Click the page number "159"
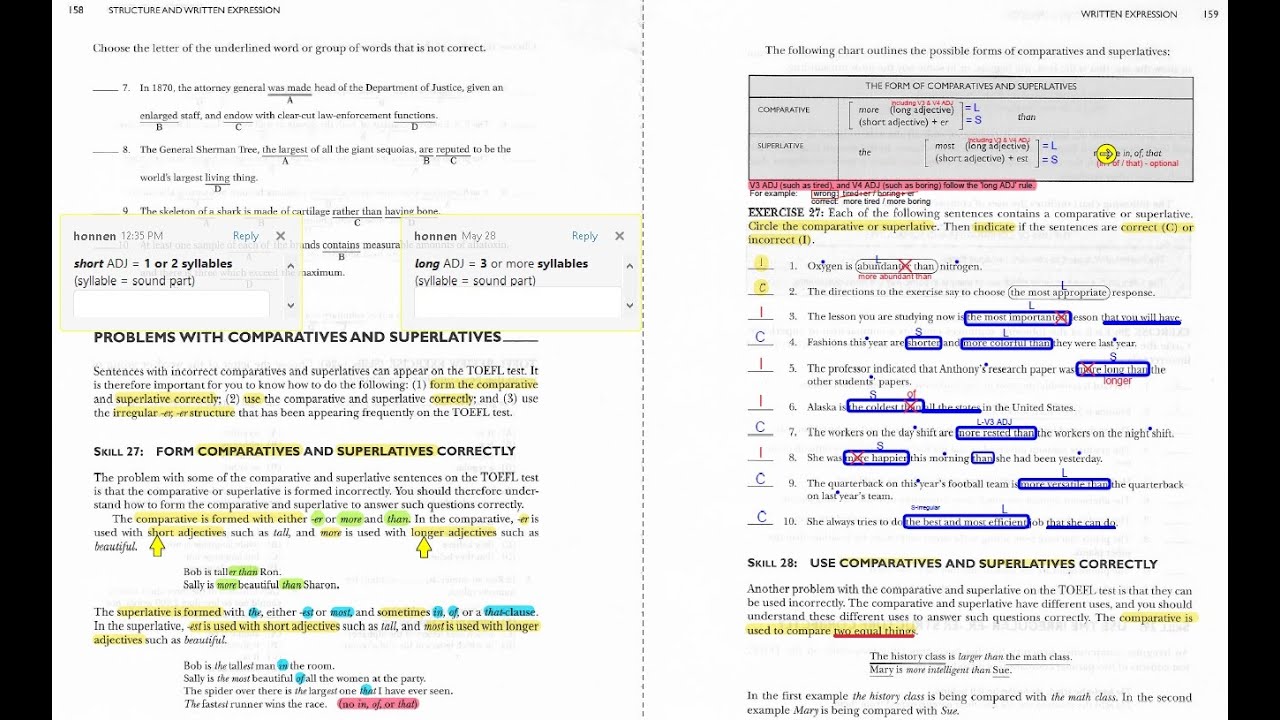Screen dimensions: 1280x720 pyautogui.click(x=1210, y=14)
